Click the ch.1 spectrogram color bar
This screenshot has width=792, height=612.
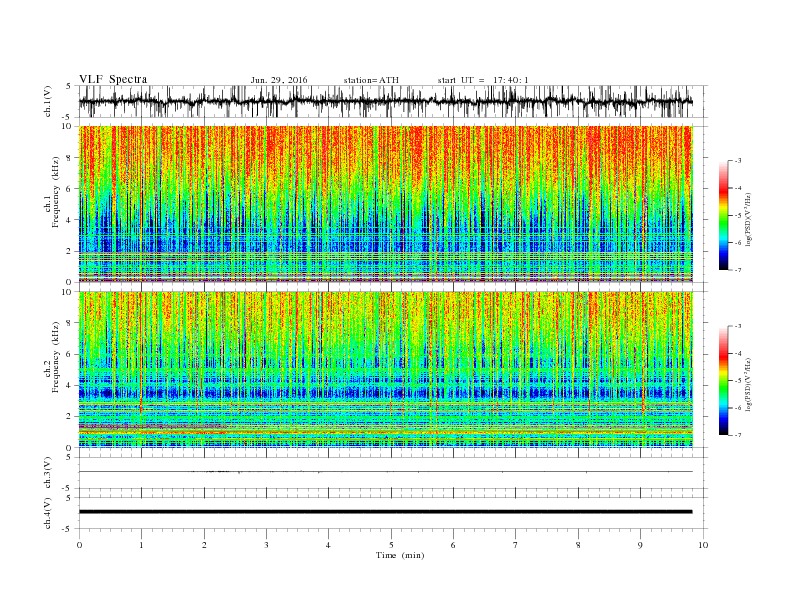[x=723, y=215]
